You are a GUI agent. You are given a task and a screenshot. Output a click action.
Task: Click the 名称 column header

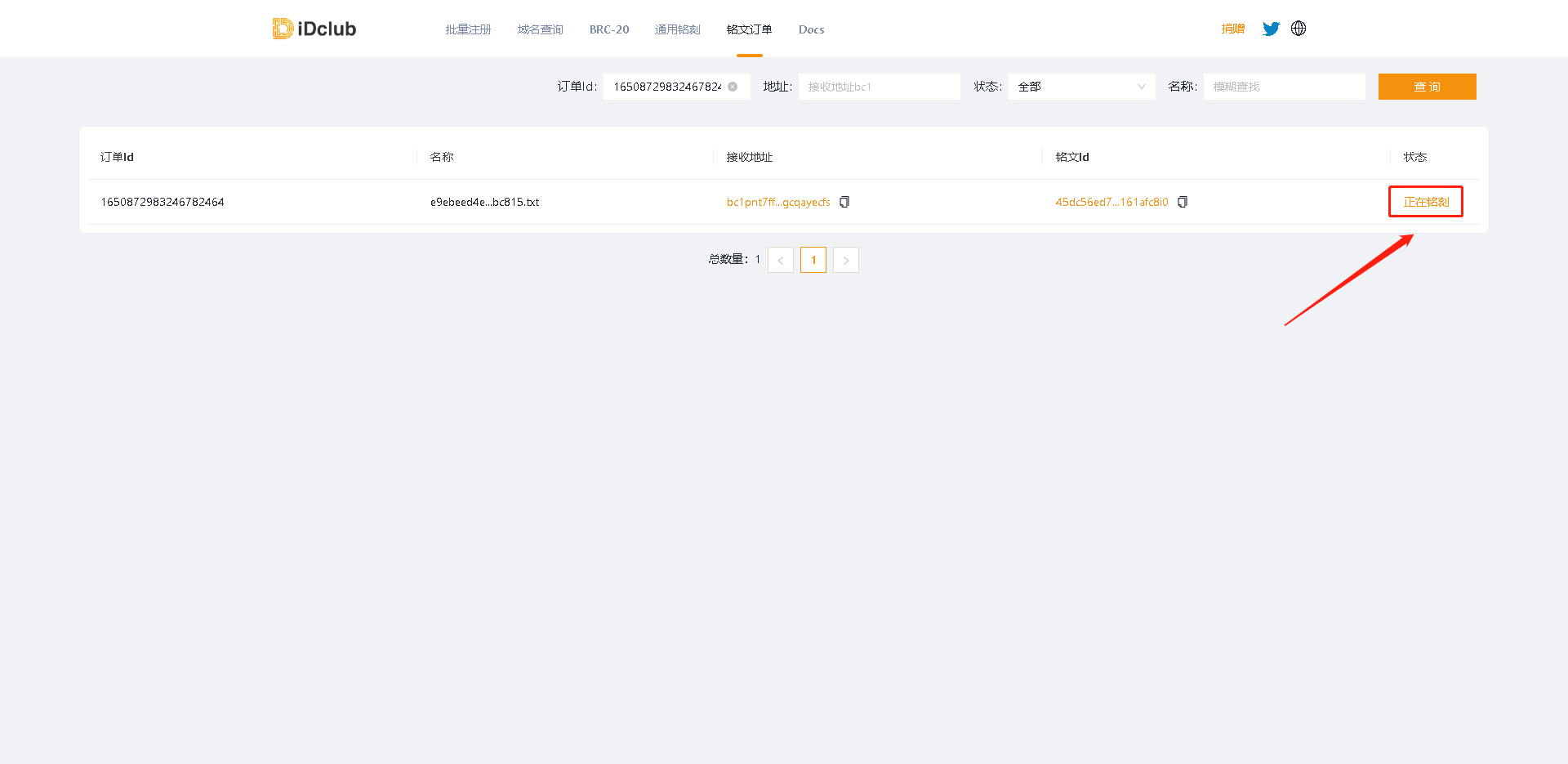(442, 157)
